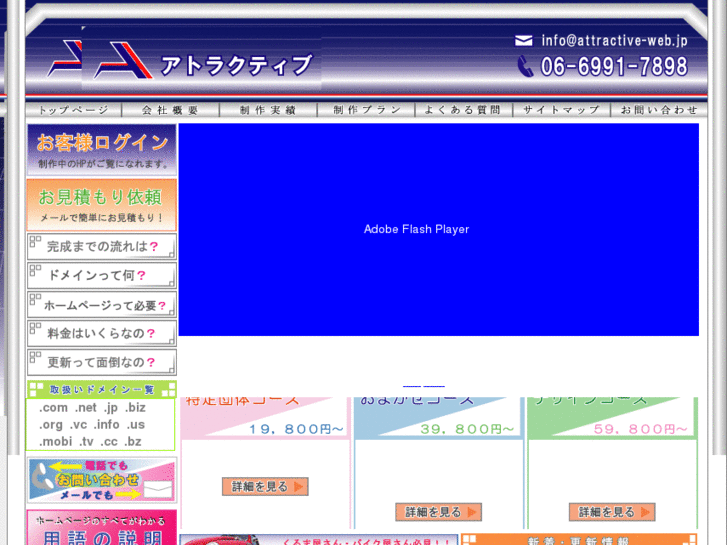Click the .org .vc .info .us line
Viewport: 727px width, 545px height.
tap(92, 425)
